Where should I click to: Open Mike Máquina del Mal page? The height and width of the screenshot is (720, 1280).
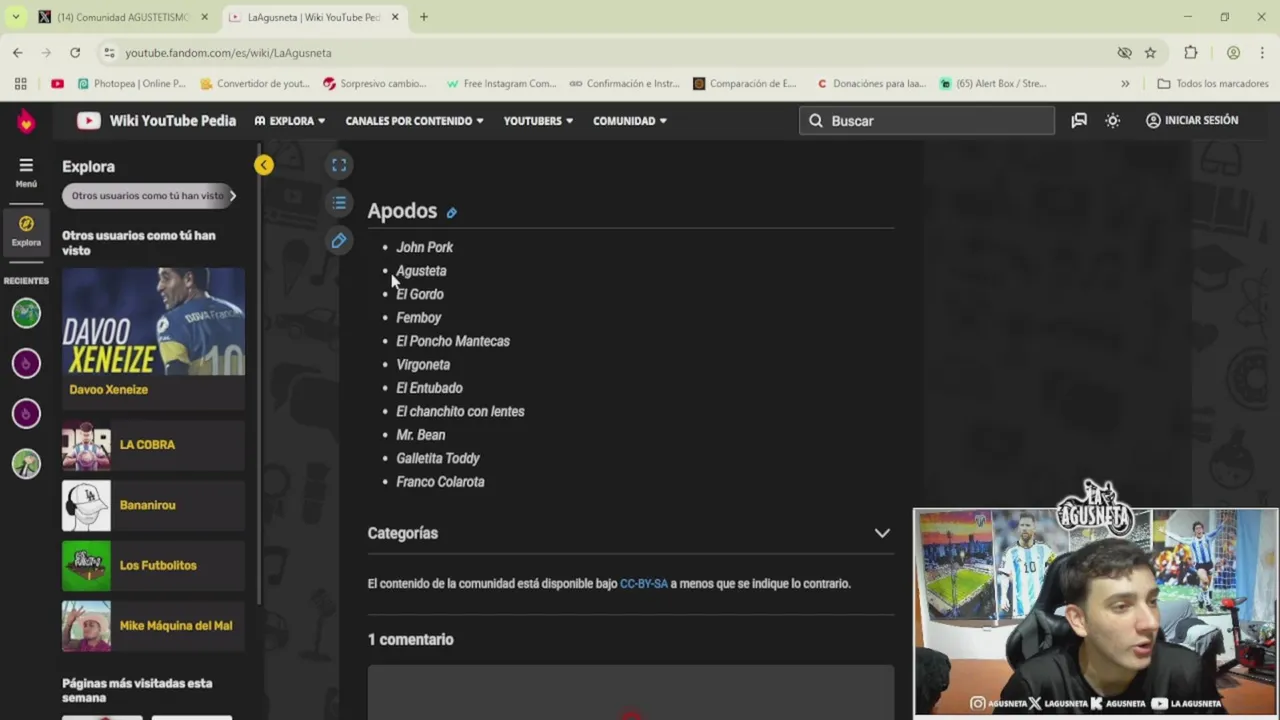[153, 626]
